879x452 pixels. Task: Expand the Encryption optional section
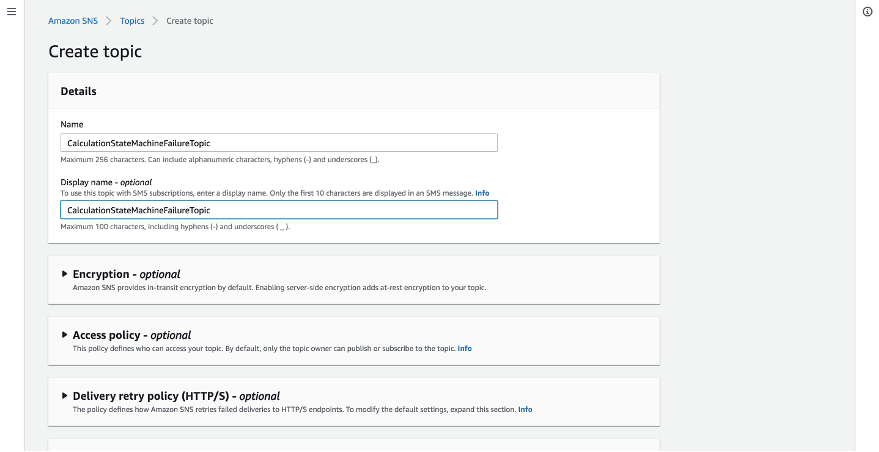point(65,274)
